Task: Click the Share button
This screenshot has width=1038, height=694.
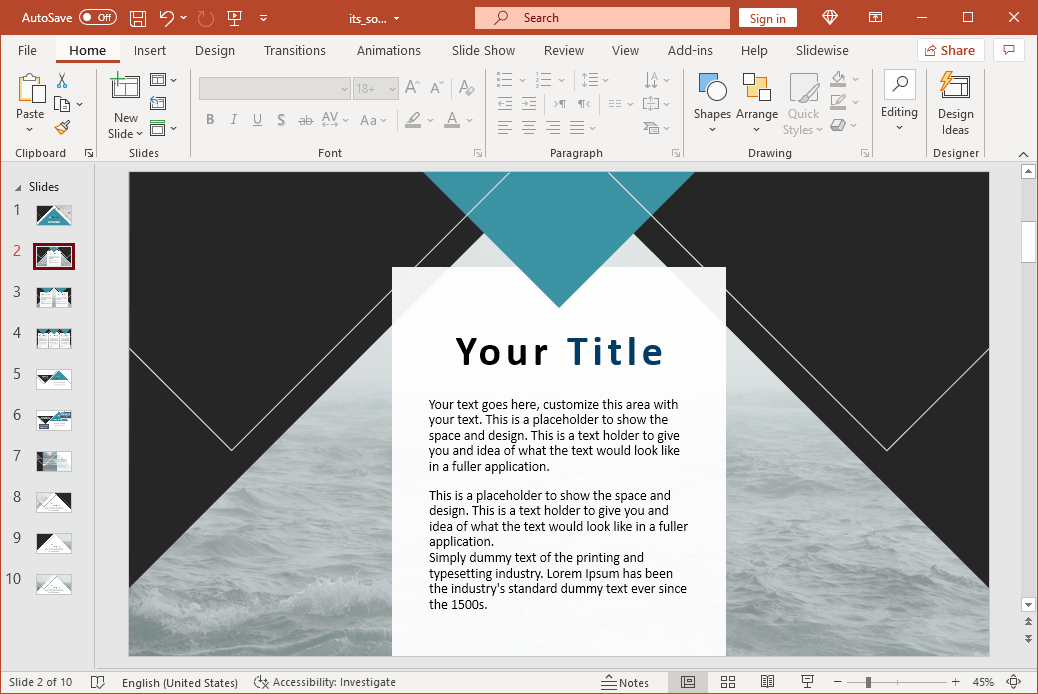Action: point(950,50)
